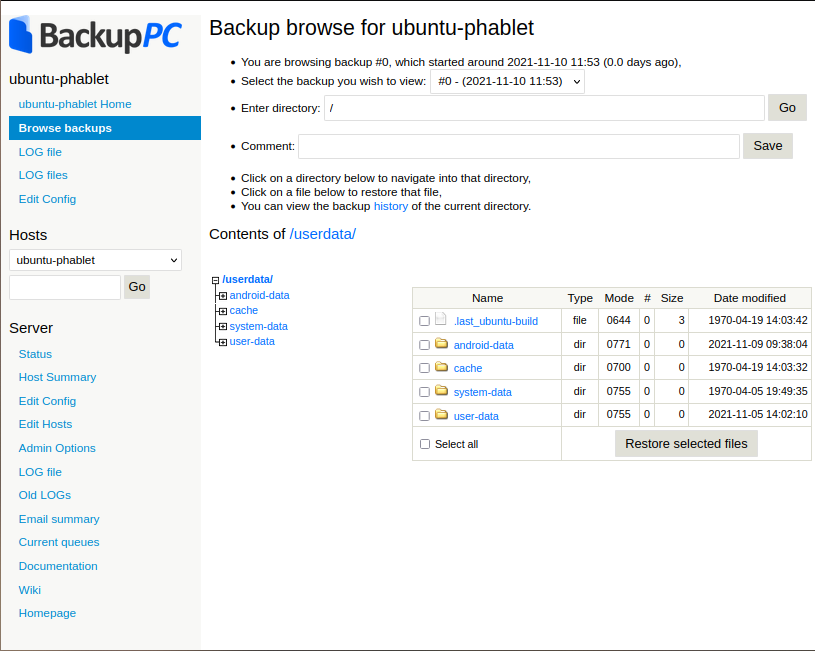Check the user-data row checkbox

coord(424,416)
